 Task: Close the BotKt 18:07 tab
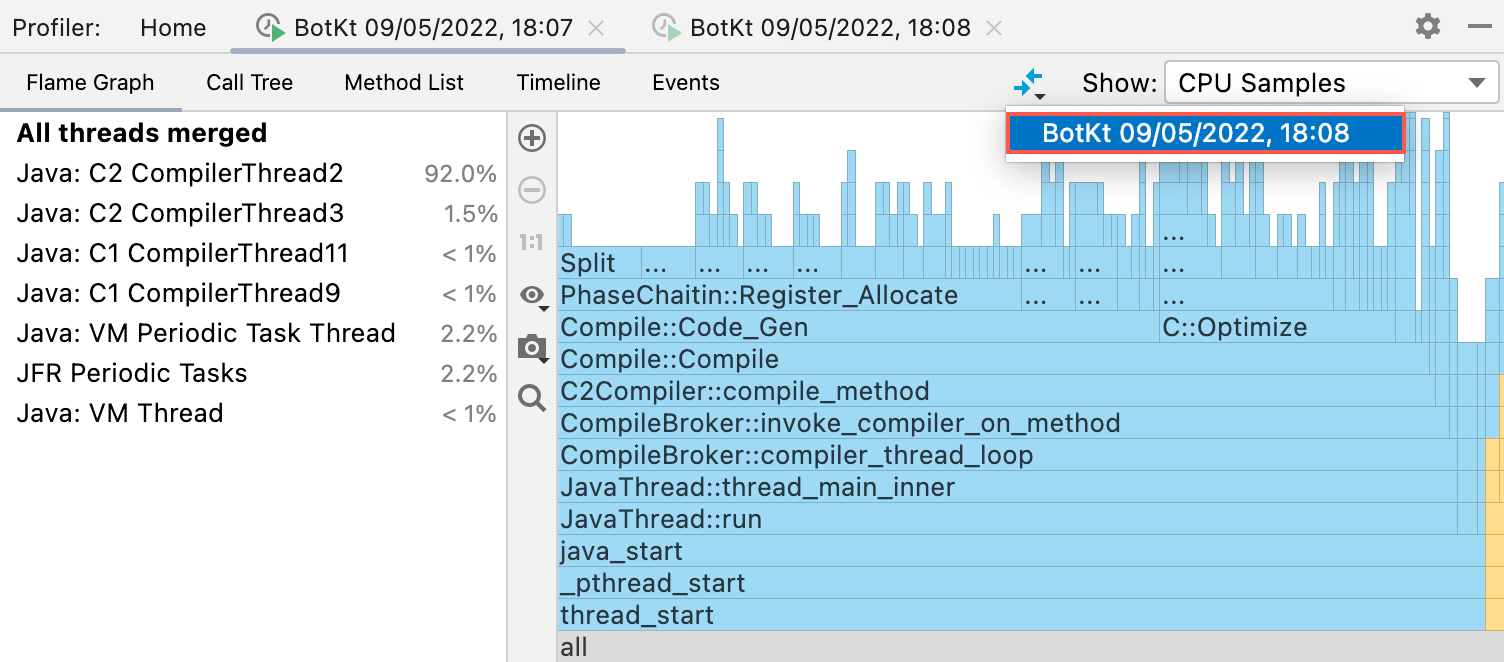tap(596, 28)
